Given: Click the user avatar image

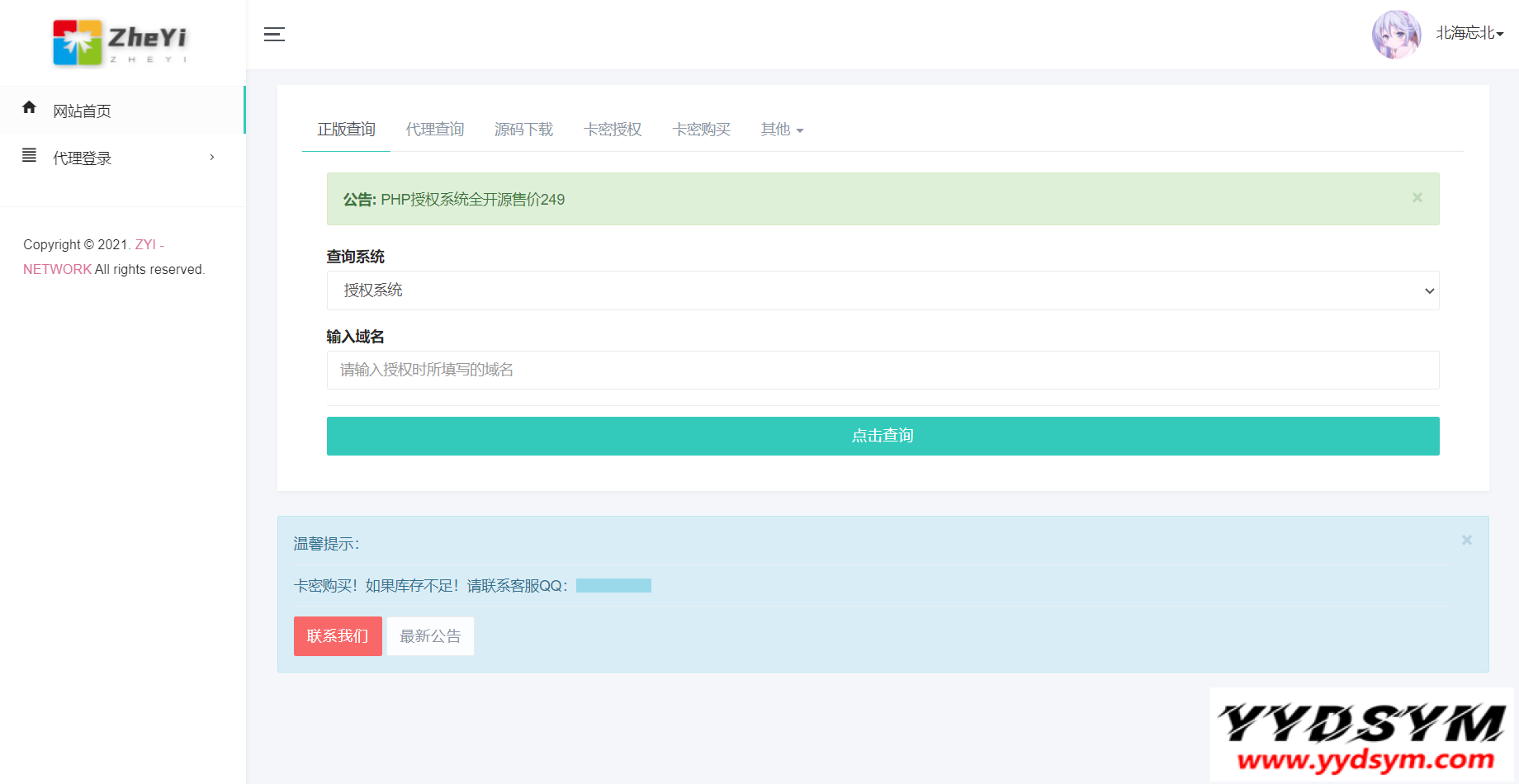Looking at the screenshot, I should click(x=1396, y=34).
